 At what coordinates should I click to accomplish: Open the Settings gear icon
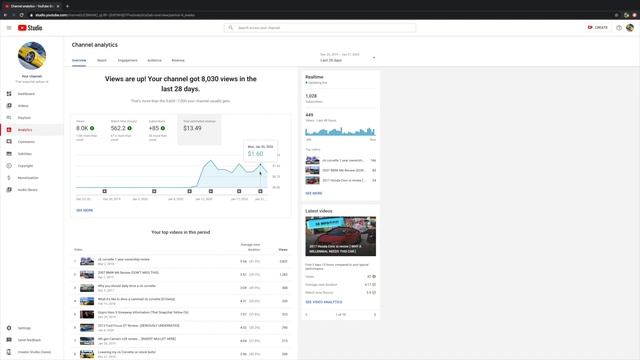pyautogui.click(x=9, y=328)
